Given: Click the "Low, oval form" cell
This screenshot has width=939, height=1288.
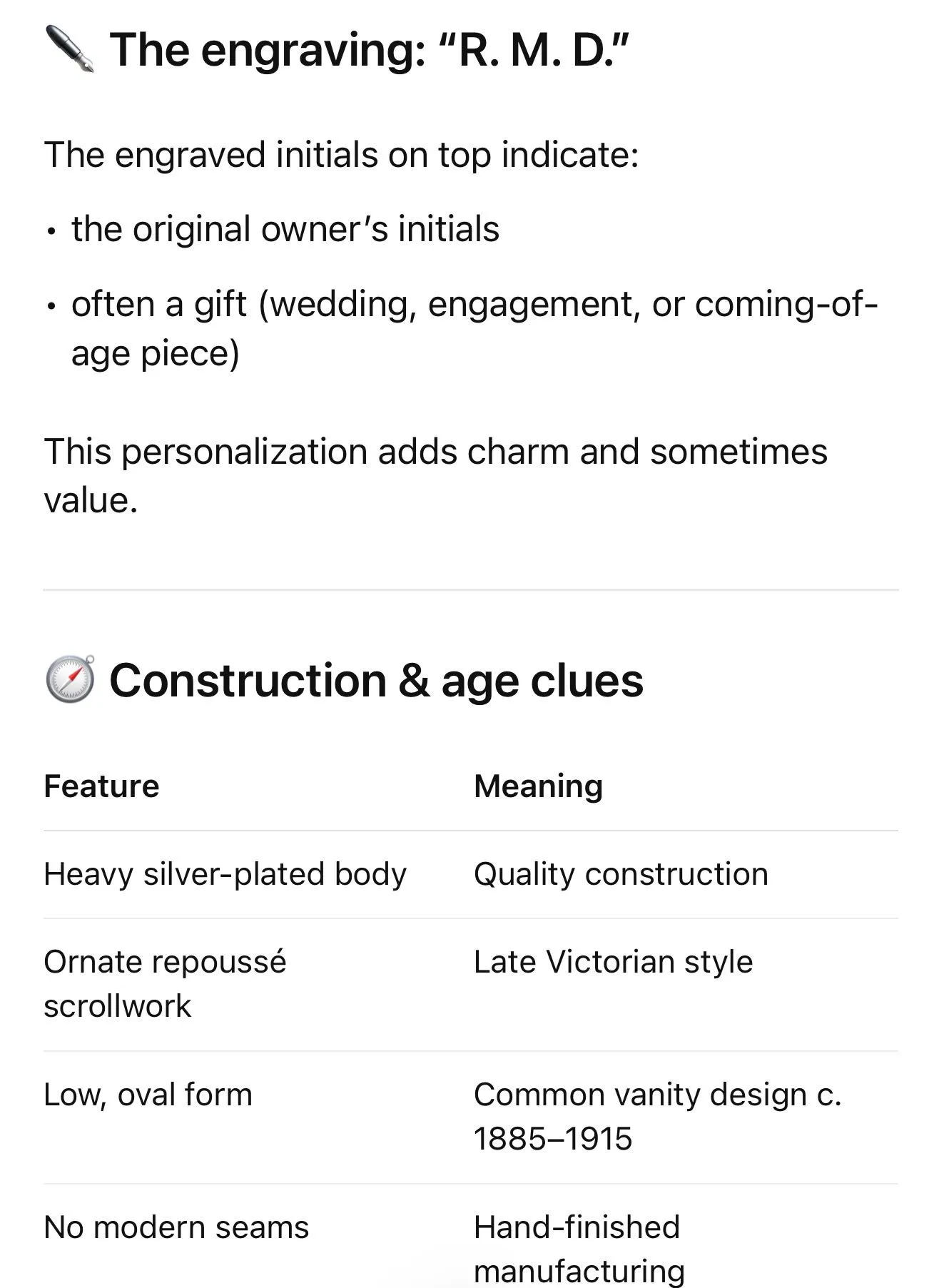Looking at the screenshot, I should [148, 1095].
